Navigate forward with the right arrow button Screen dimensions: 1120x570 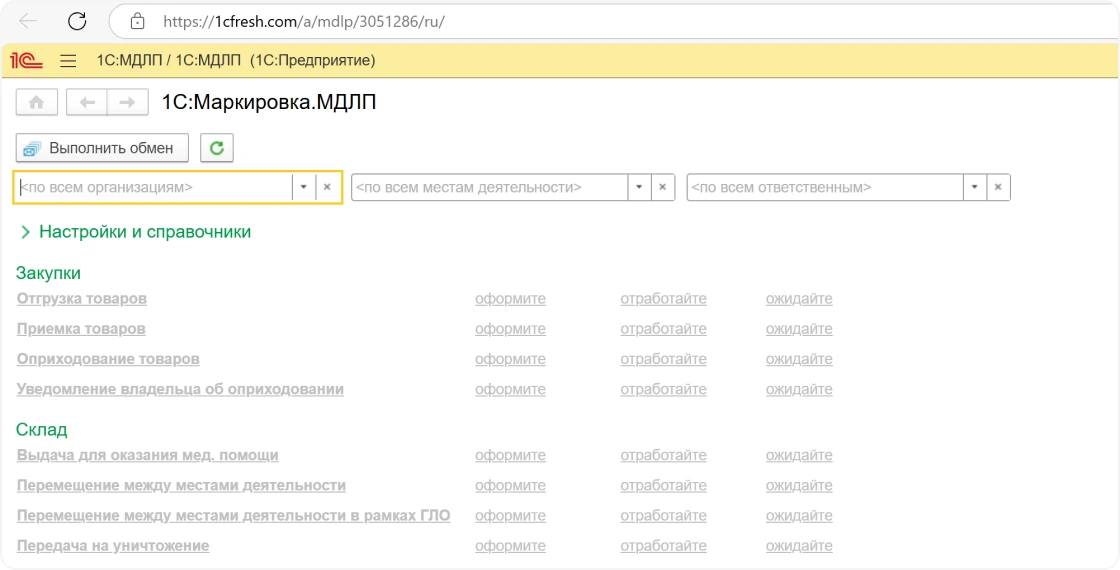[128, 102]
